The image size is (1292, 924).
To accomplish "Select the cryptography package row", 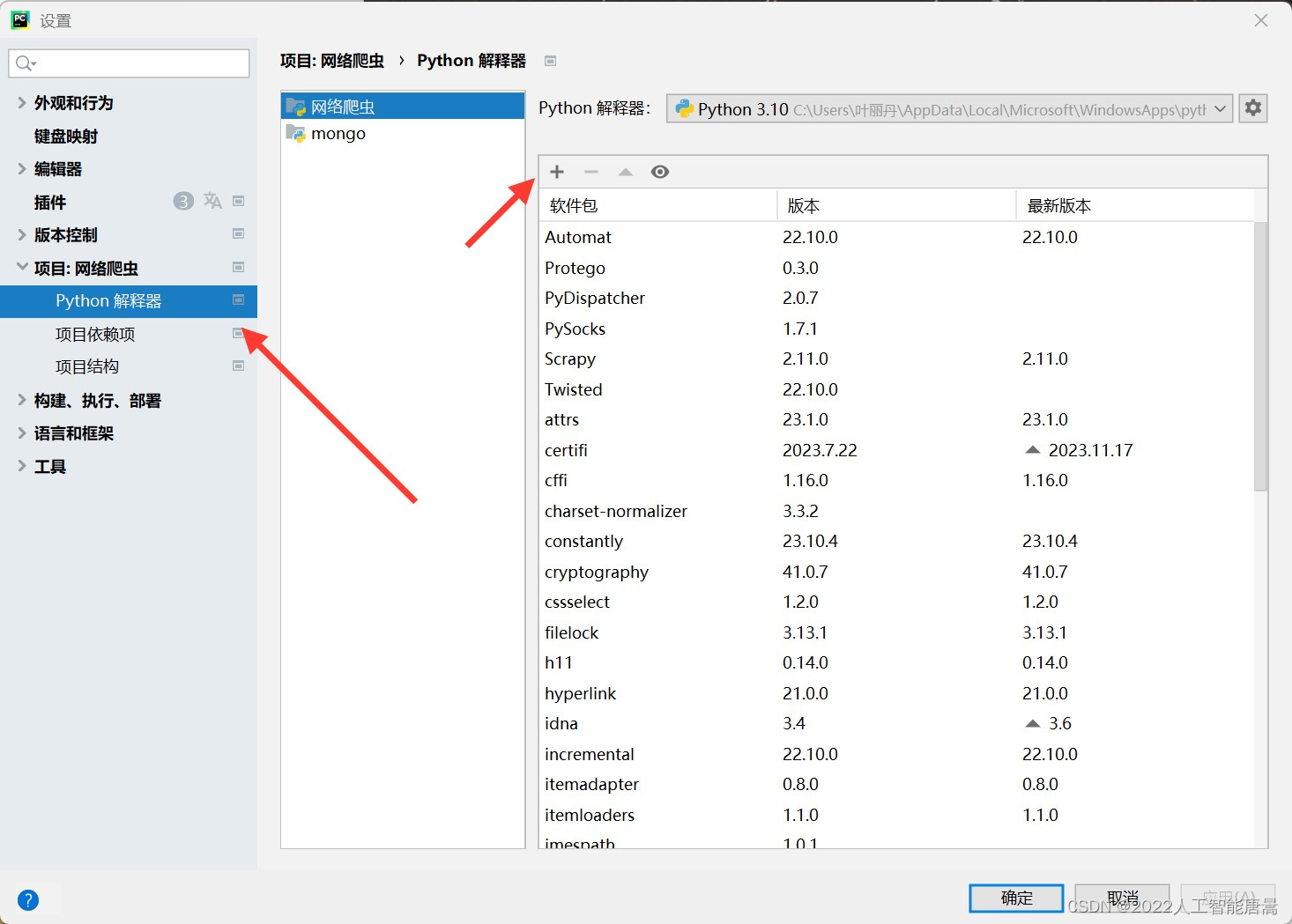I will [x=896, y=572].
